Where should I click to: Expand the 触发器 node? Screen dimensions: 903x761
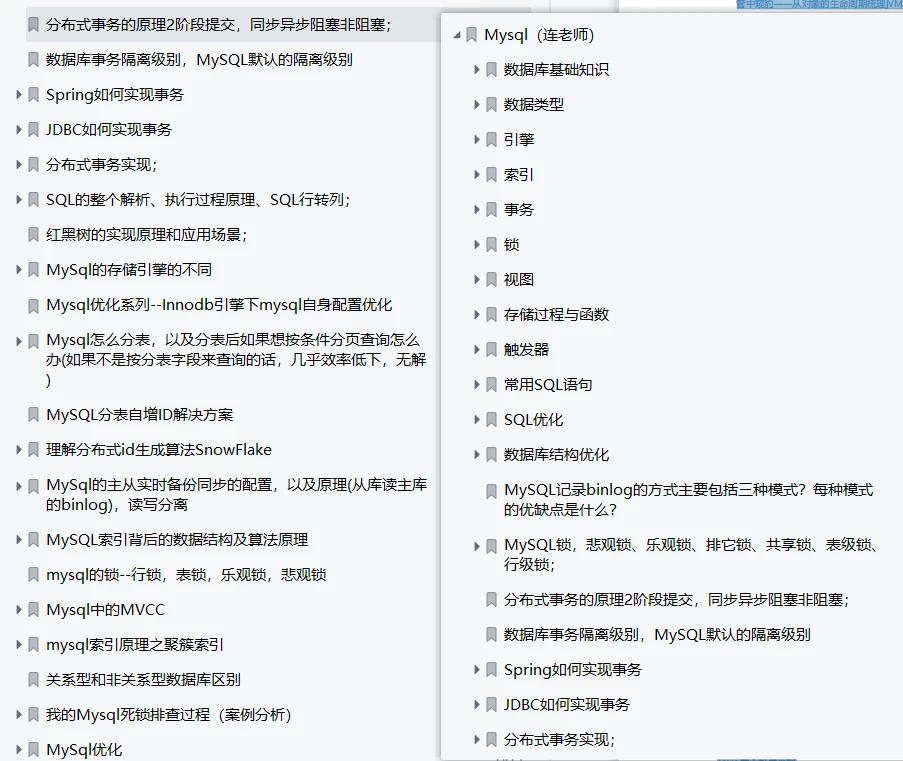[477, 350]
